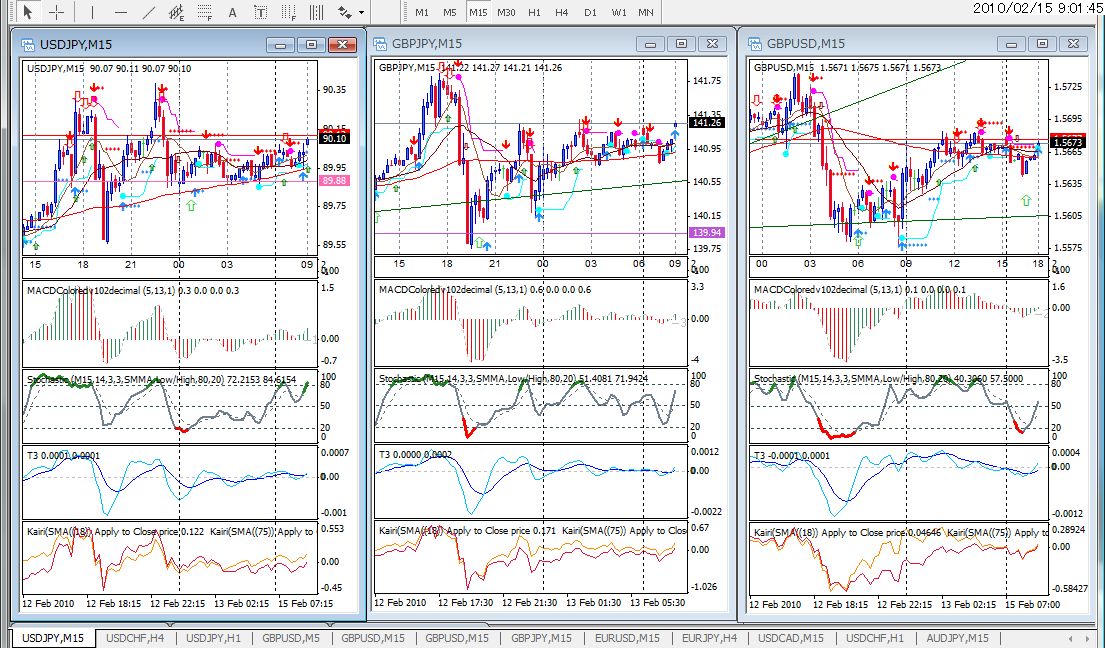Select the dotted vertical Fibonacci time zones tool
1105x648 pixels.
(289, 12)
